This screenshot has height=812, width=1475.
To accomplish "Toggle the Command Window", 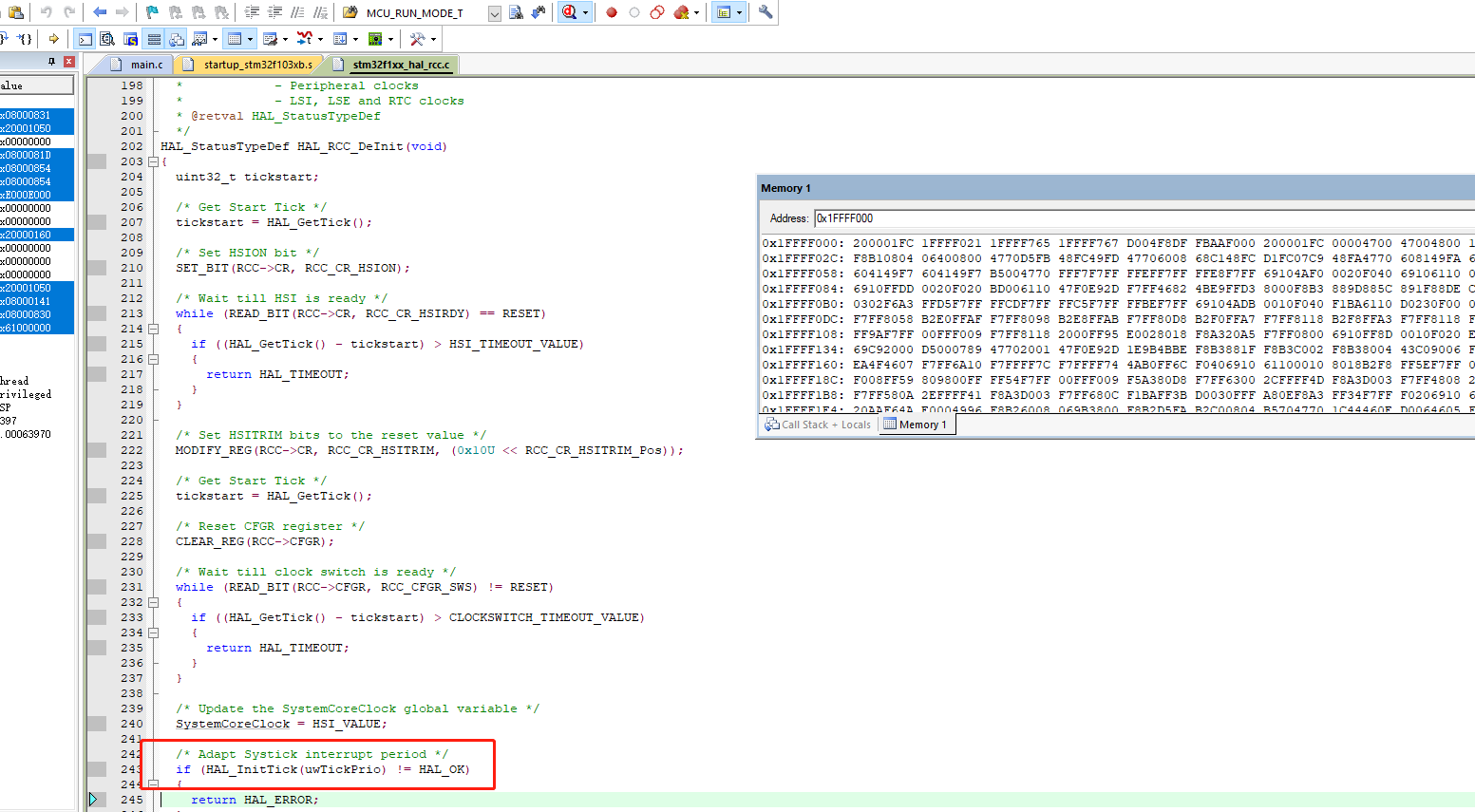I will [85, 39].
